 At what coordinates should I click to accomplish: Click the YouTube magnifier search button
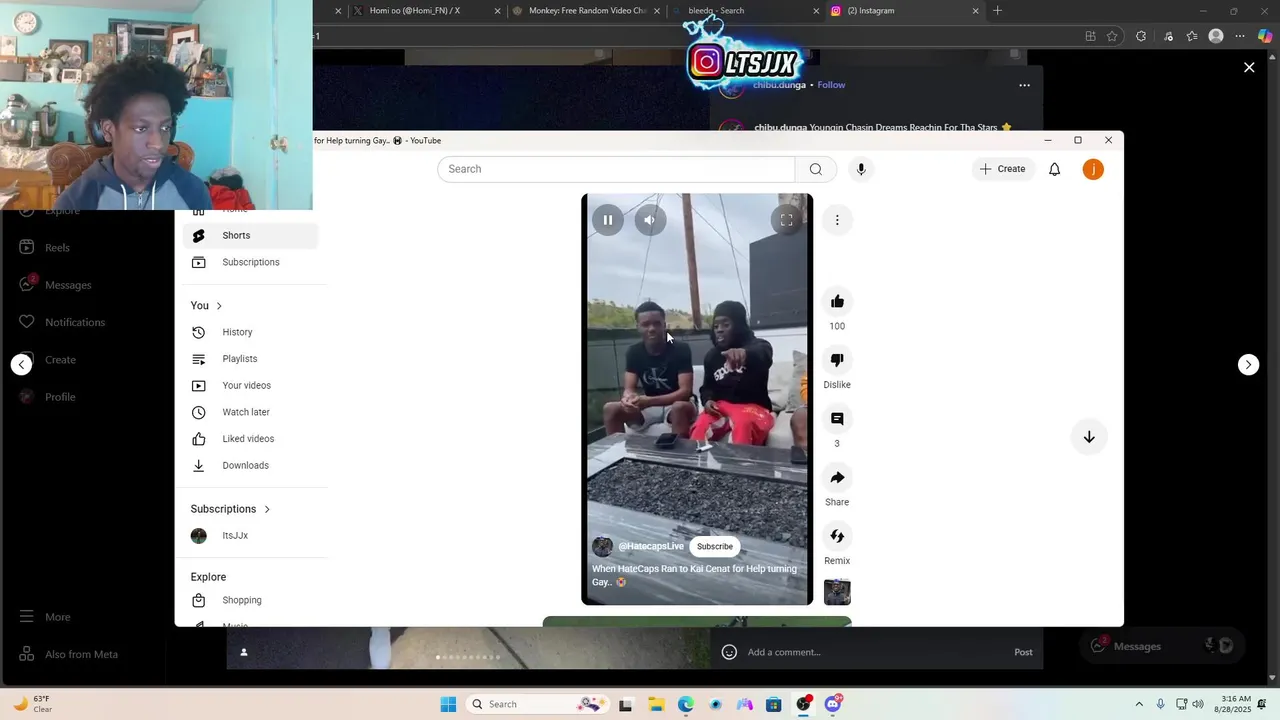click(x=816, y=169)
